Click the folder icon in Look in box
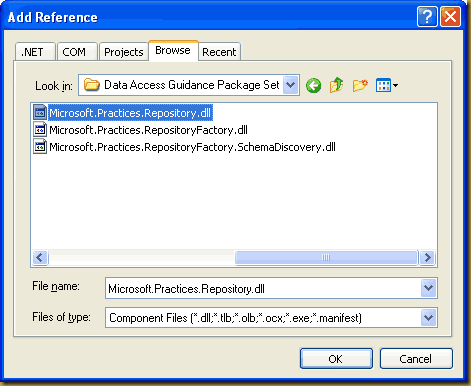Viewport: 471px width, 386px height. (91, 85)
